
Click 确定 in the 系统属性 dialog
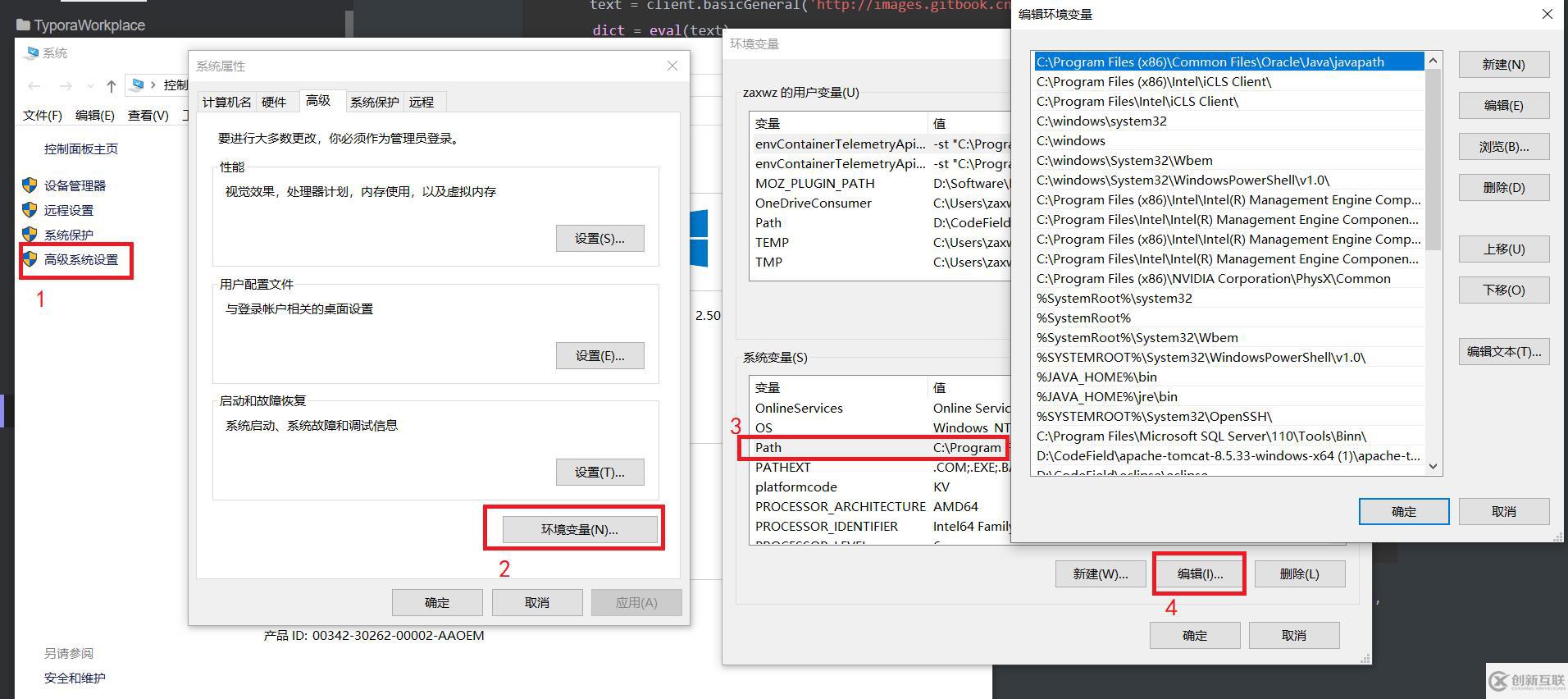click(x=437, y=602)
